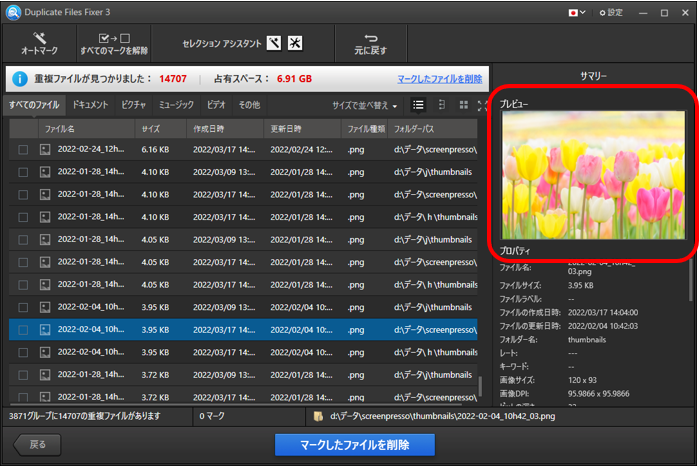Viewport: 699px width, 467px height.
Task: Check box for 4.10 KB screenpresso row
Action: tap(23, 195)
